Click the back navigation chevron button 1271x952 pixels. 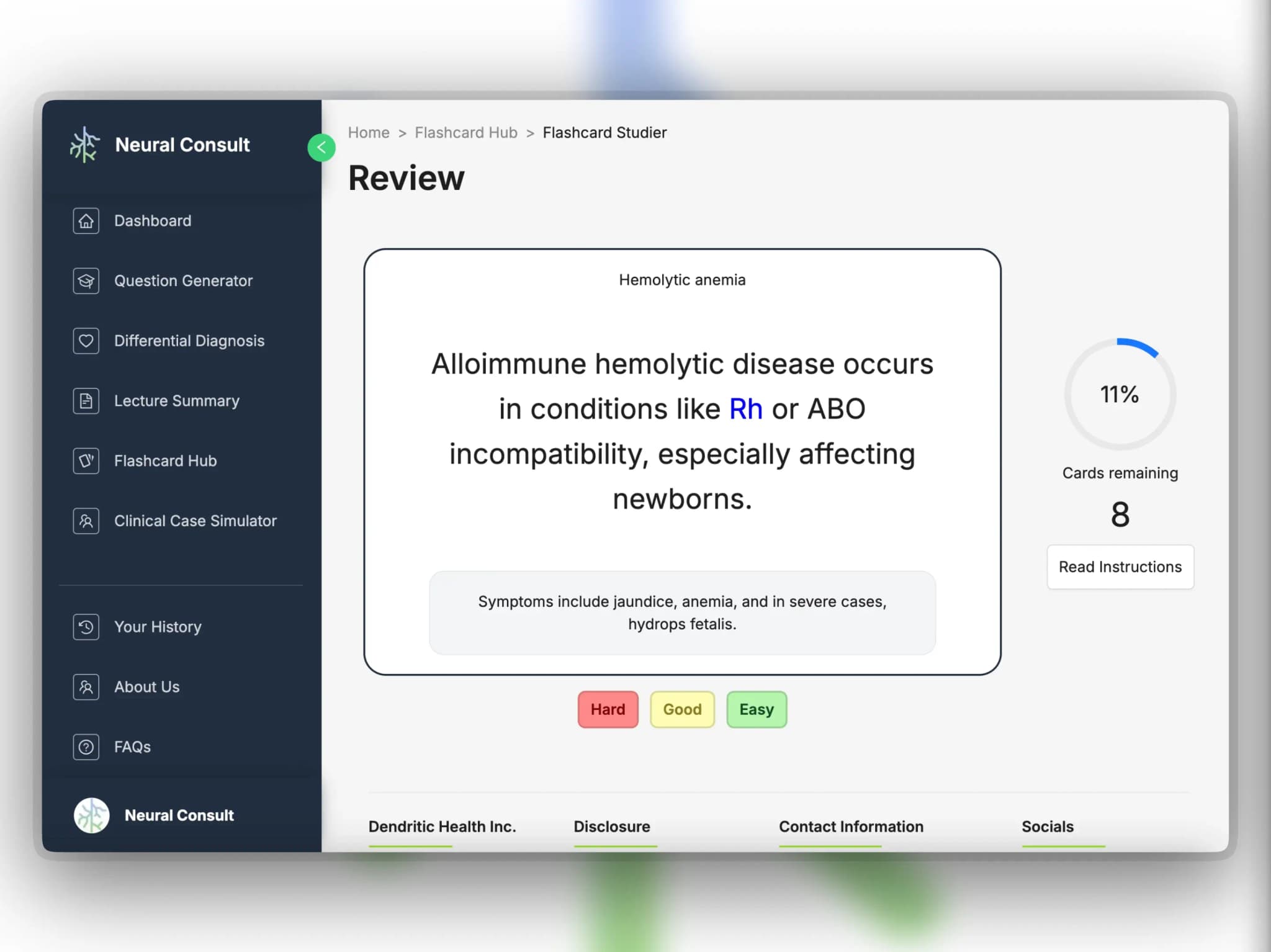[321, 147]
